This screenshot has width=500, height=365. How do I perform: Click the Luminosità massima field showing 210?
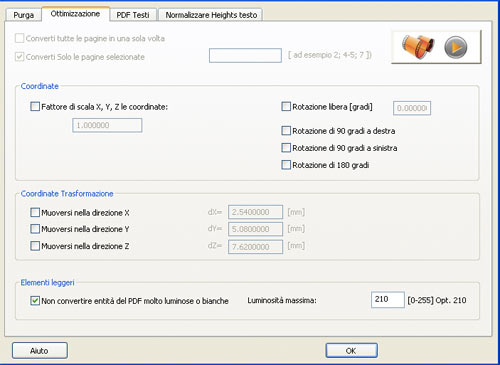click(388, 299)
